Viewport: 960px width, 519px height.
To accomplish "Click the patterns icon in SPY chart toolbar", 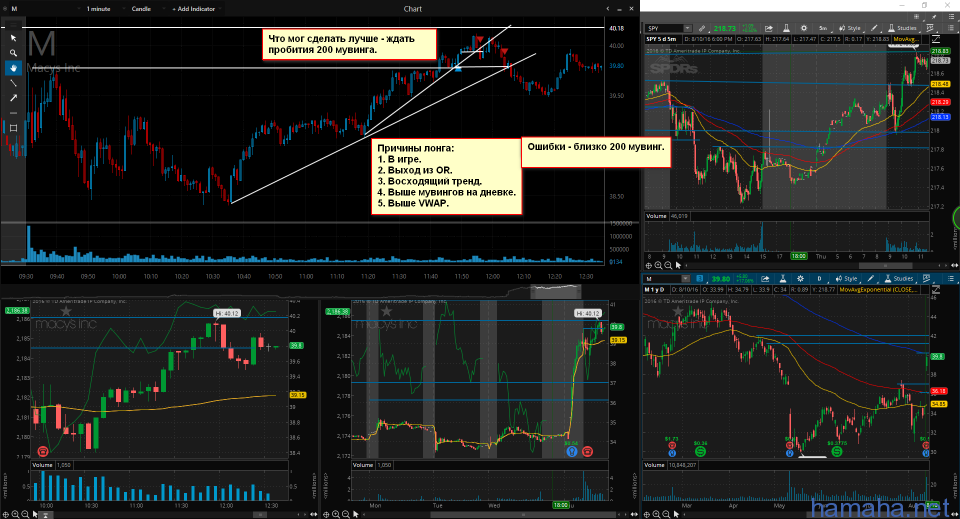I will click(x=930, y=28).
